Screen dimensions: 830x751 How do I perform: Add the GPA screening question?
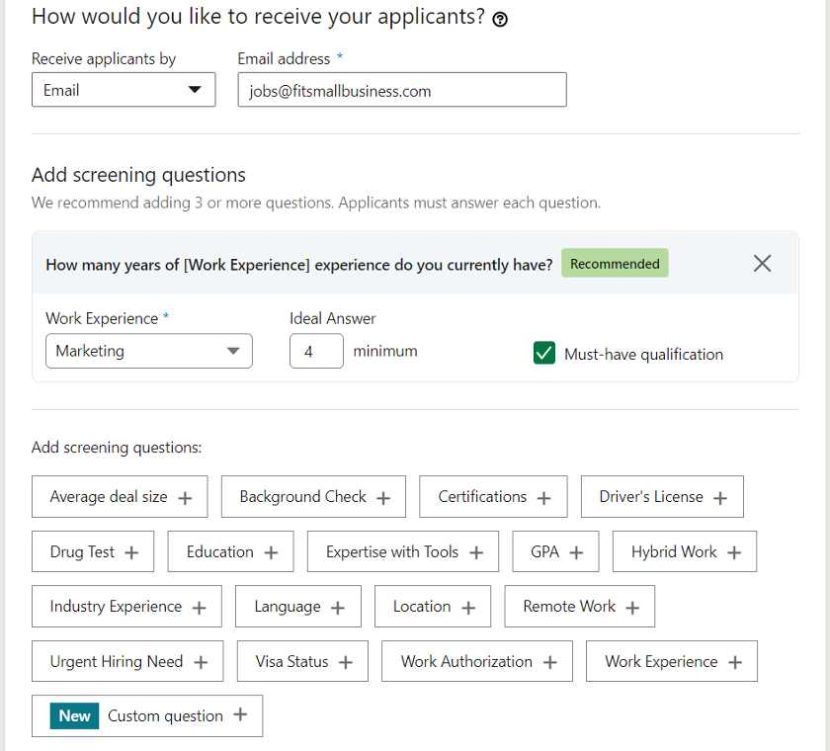tap(555, 551)
